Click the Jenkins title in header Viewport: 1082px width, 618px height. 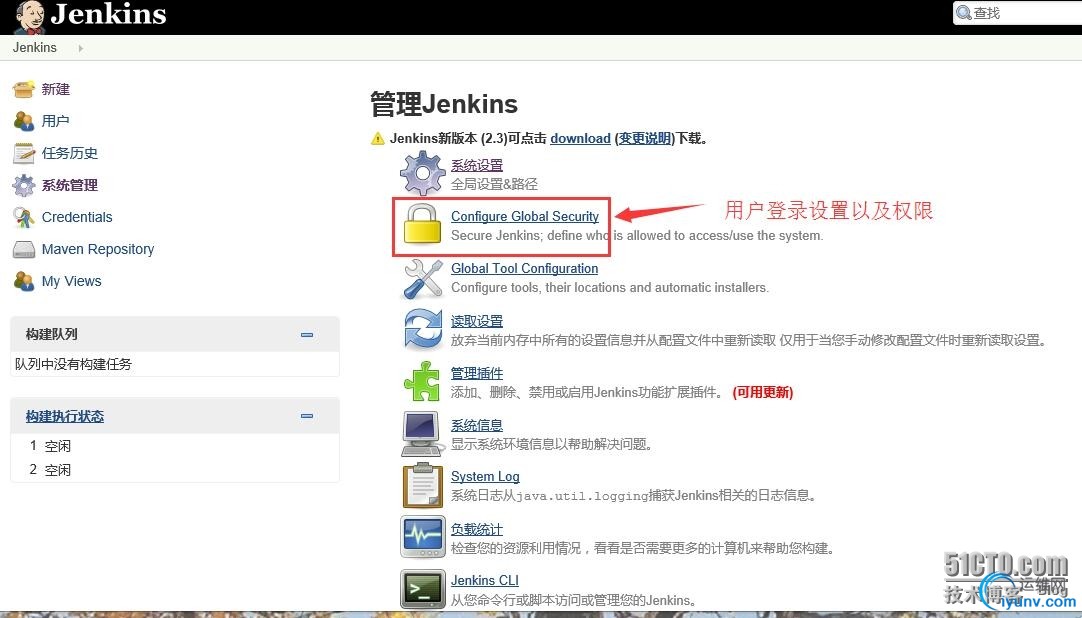[108, 14]
